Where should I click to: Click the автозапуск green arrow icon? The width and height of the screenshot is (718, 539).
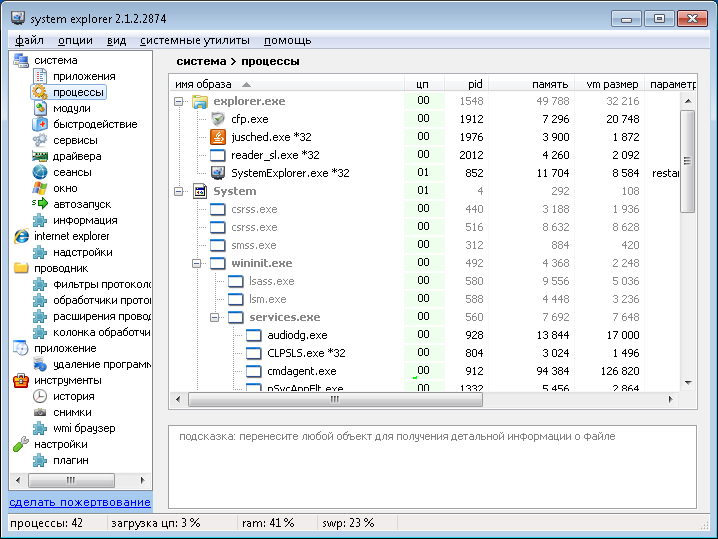pyautogui.click(x=40, y=203)
